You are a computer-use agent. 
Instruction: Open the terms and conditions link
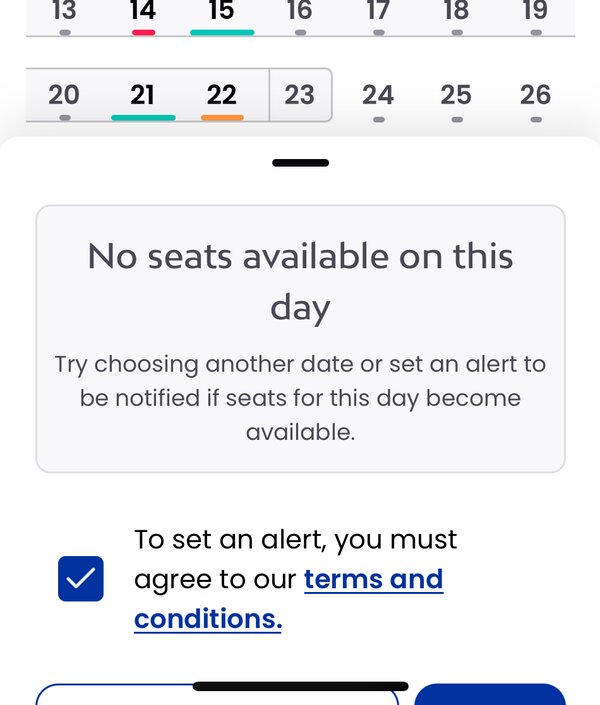pos(289,598)
